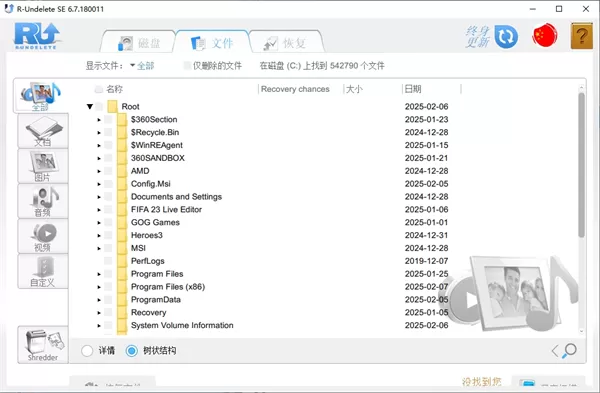Sort by the 大小 column header
The width and height of the screenshot is (600, 393).
(x=354, y=89)
